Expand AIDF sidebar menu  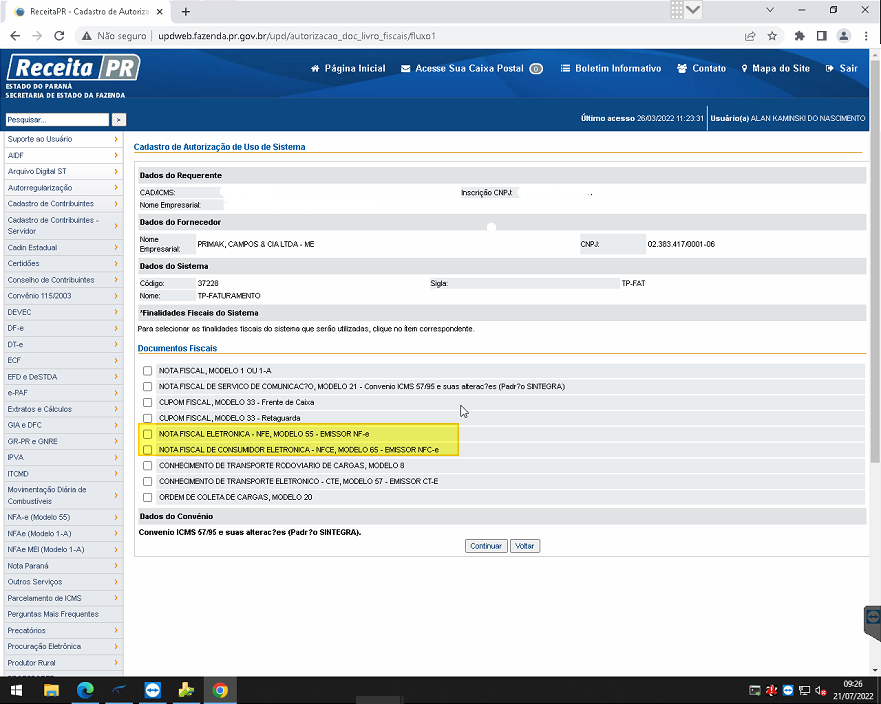63,155
